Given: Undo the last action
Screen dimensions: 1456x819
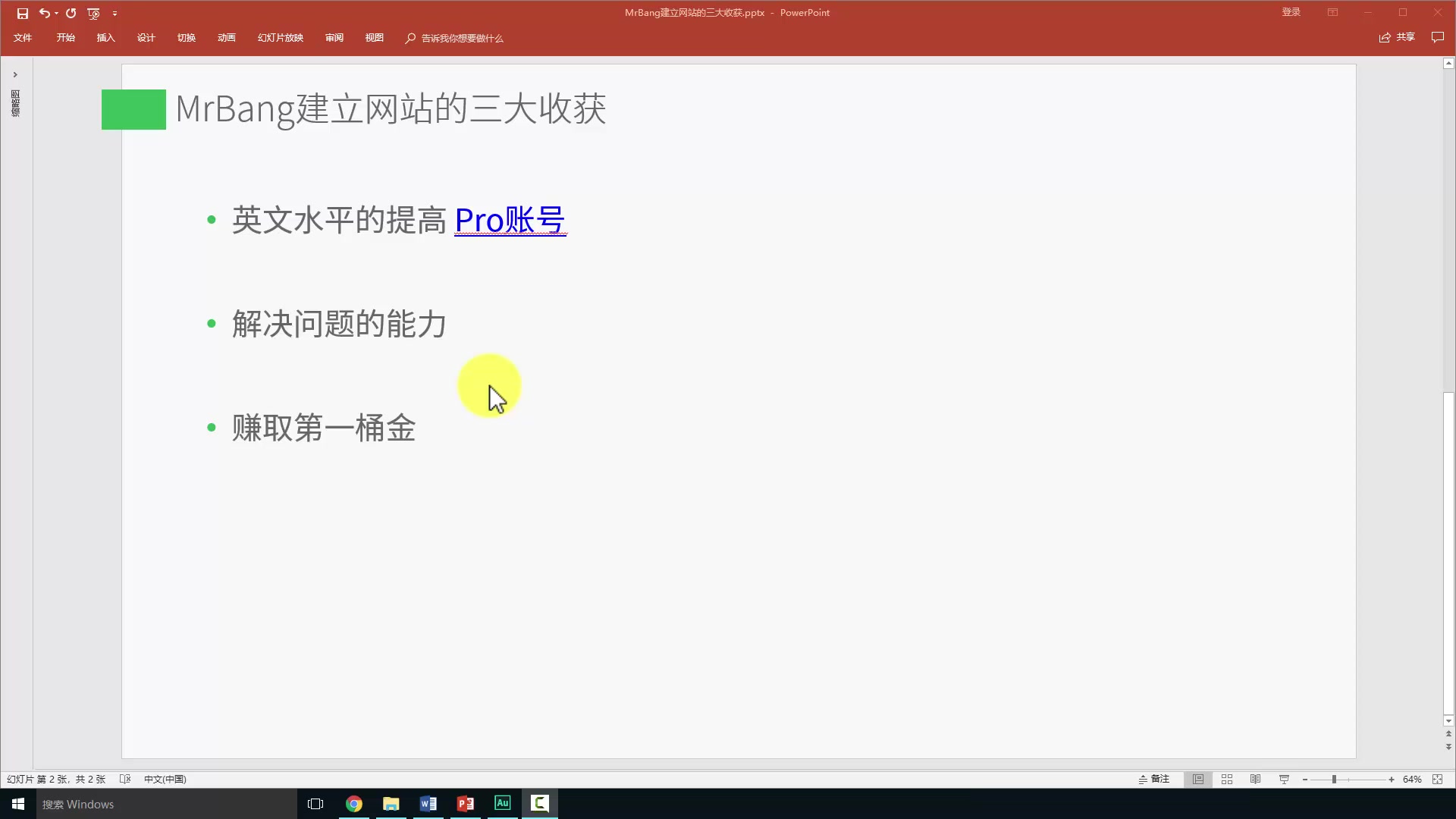Looking at the screenshot, I should [x=44, y=13].
